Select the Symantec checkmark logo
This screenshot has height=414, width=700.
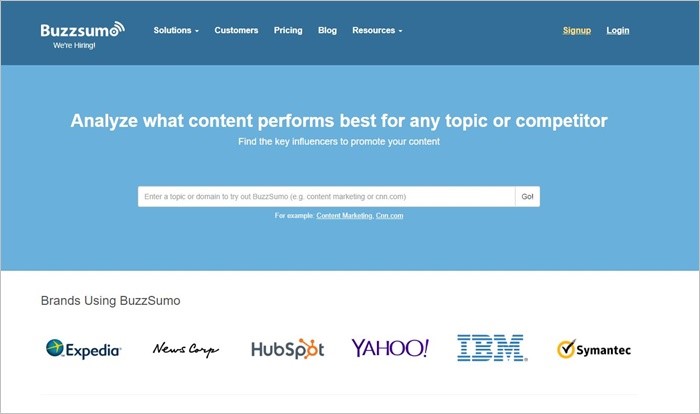click(x=594, y=349)
